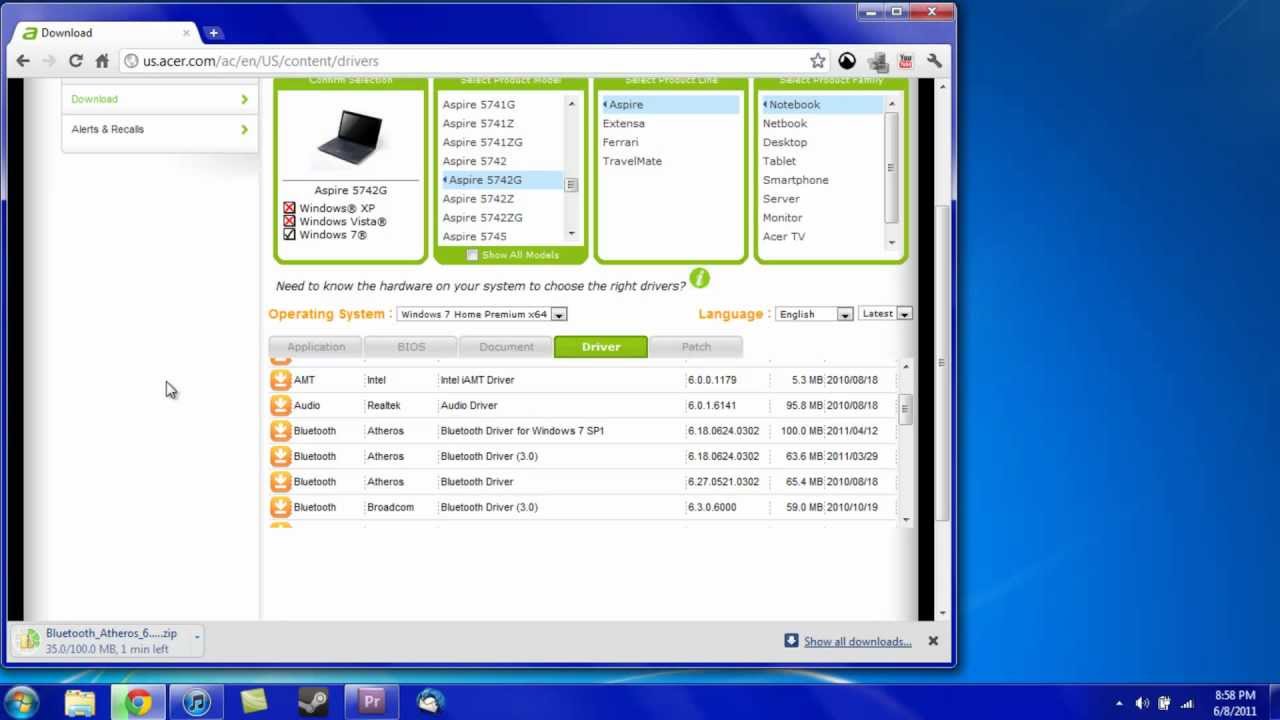Select Aspire 5745 model
This screenshot has height=720, width=1280.
[474, 237]
